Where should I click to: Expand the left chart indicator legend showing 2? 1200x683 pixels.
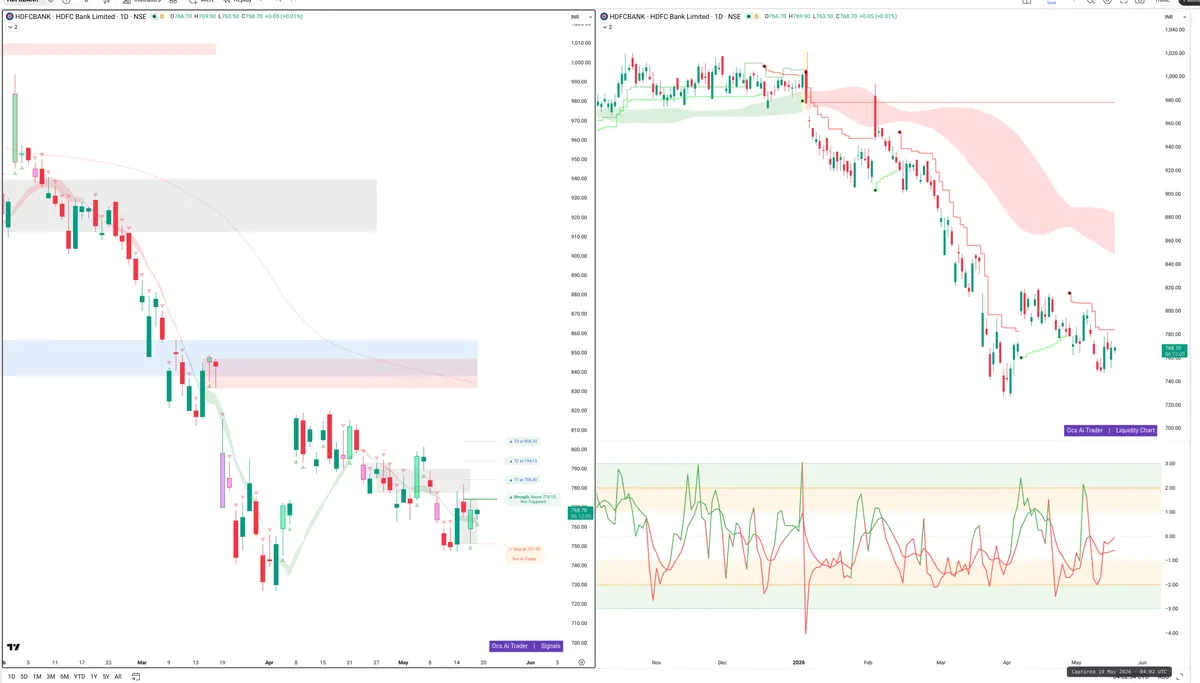[x=11, y=27]
